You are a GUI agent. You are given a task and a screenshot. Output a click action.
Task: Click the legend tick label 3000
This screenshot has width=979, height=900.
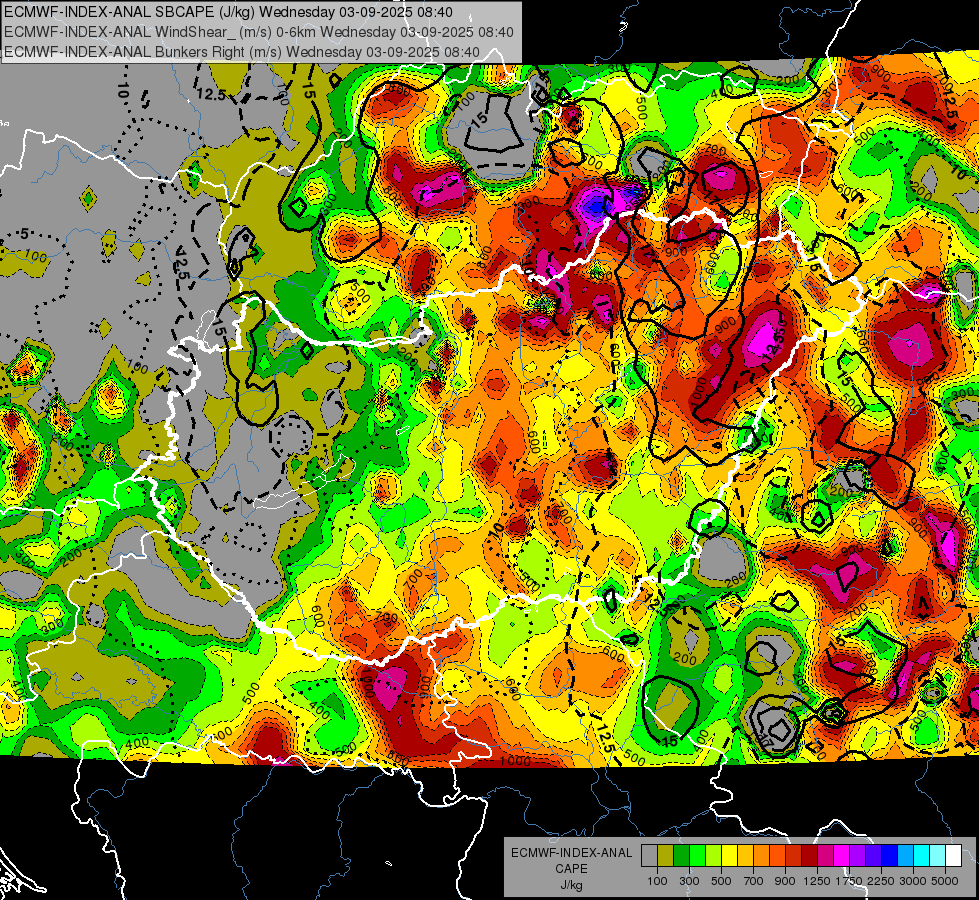(913, 881)
